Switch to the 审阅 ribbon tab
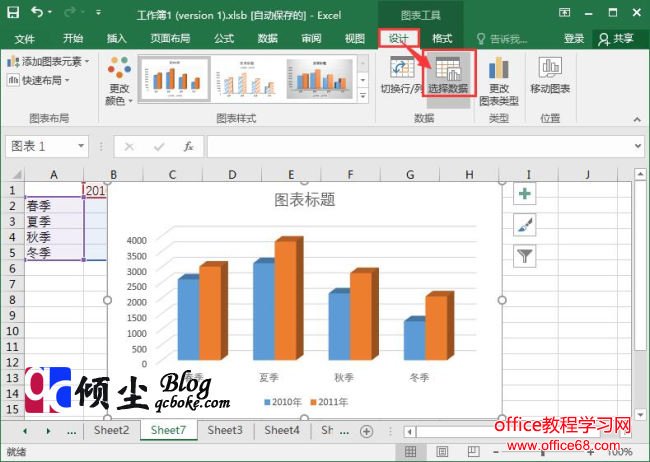650x462 pixels. coord(311,39)
